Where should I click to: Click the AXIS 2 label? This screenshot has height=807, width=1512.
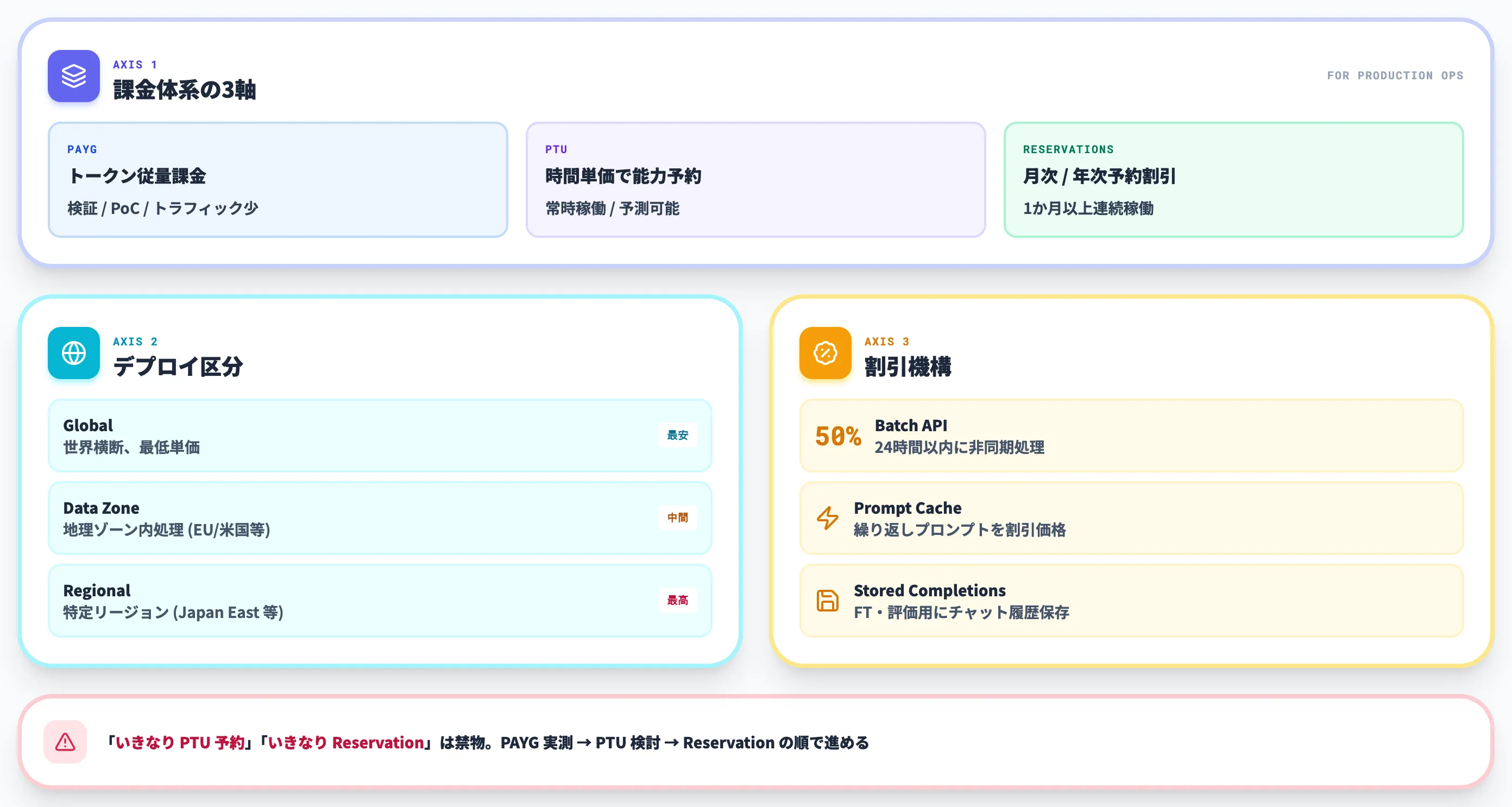click(x=135, y=342)
